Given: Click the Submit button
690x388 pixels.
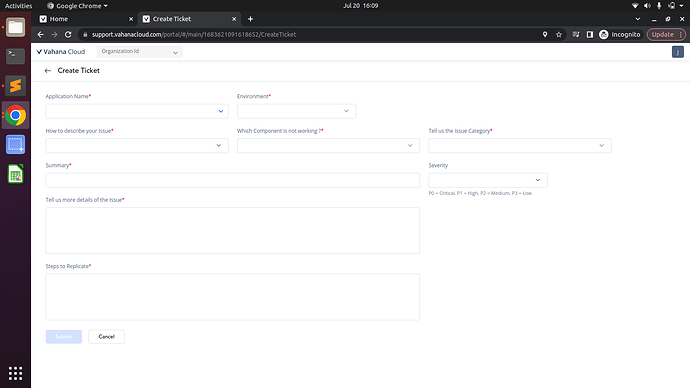Looking at the screenshot, I should coord(64,337).
